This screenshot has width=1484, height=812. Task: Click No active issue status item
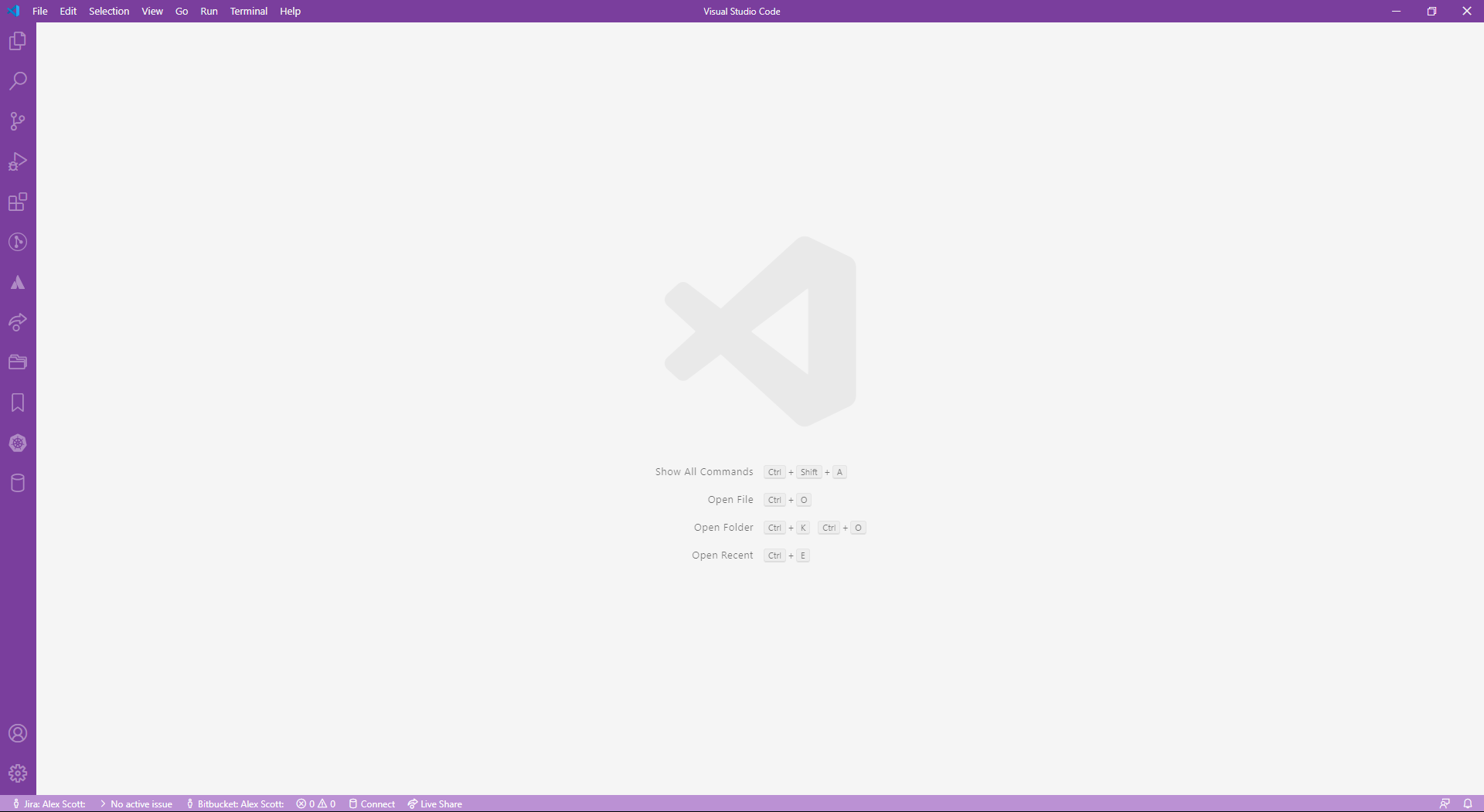(136, 804)
